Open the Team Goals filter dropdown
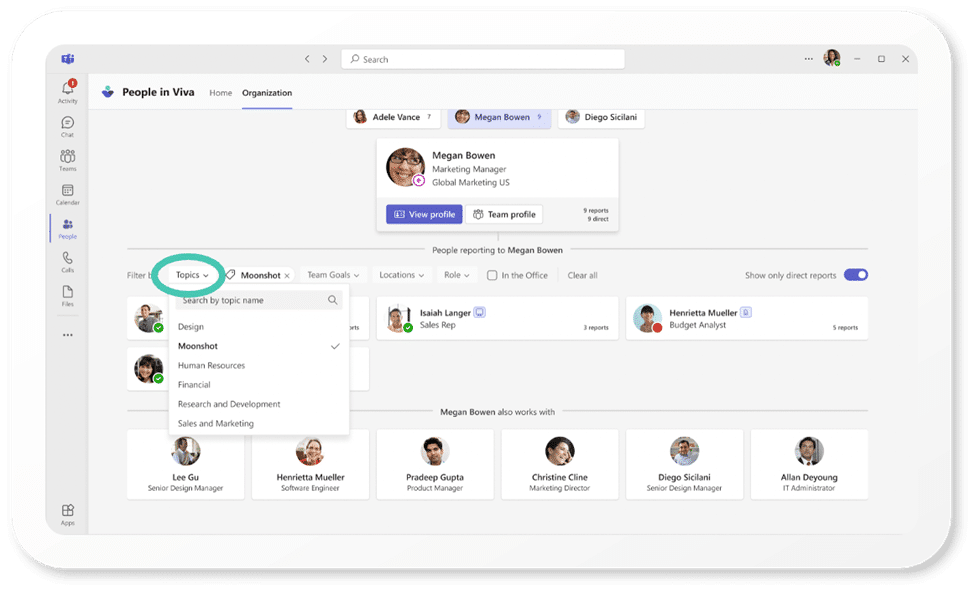The height and width of the screenshot is (592, 975). (x=333, y=275)
